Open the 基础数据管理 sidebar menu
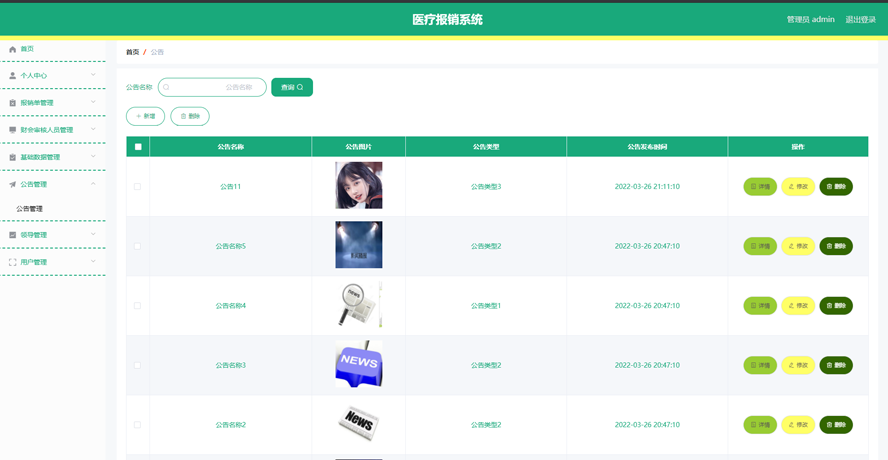The height and width of the screenshot is (460, 888). (53, 157)
